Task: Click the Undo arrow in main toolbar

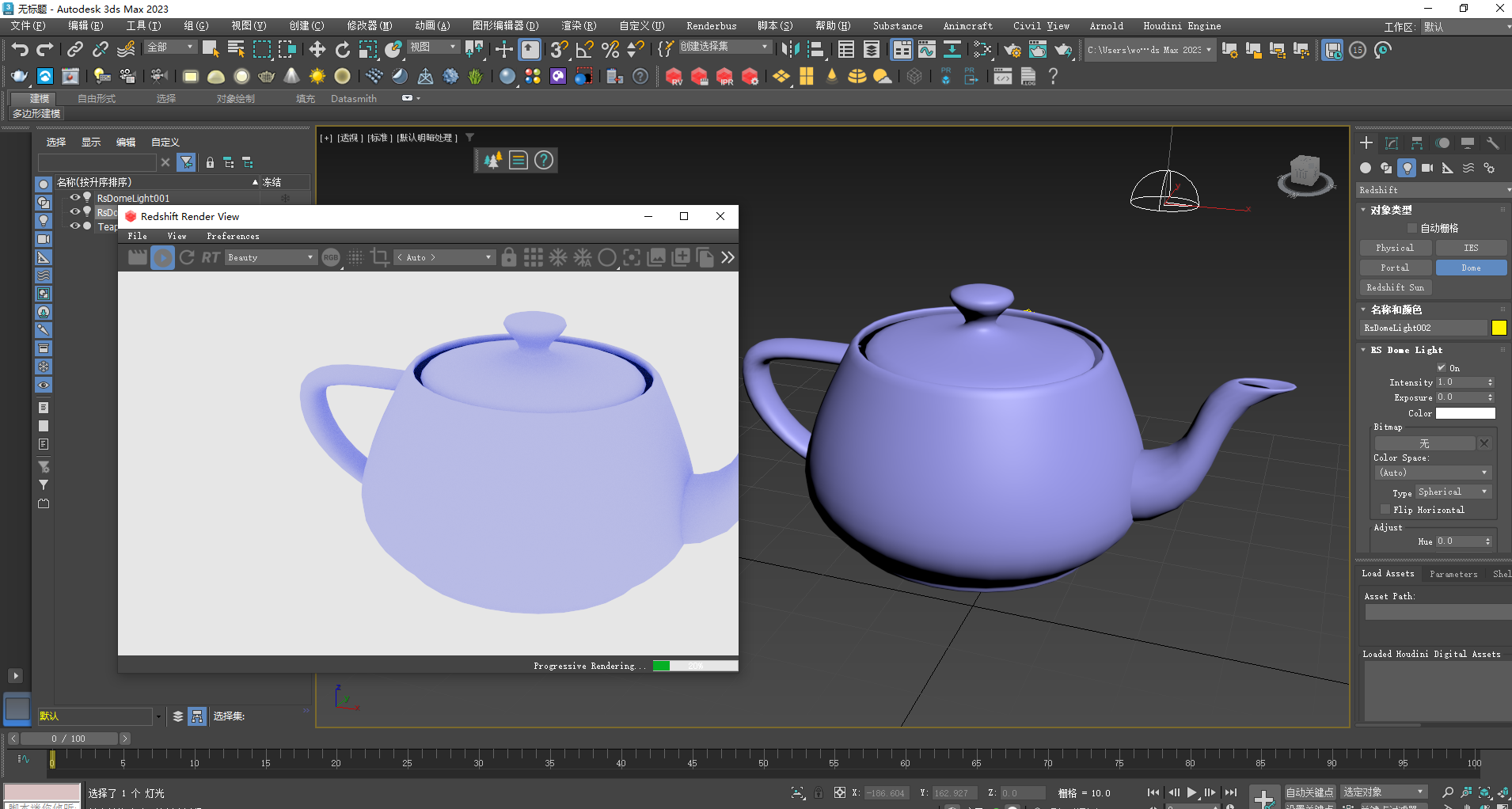Action: click(x=20, y=50)
